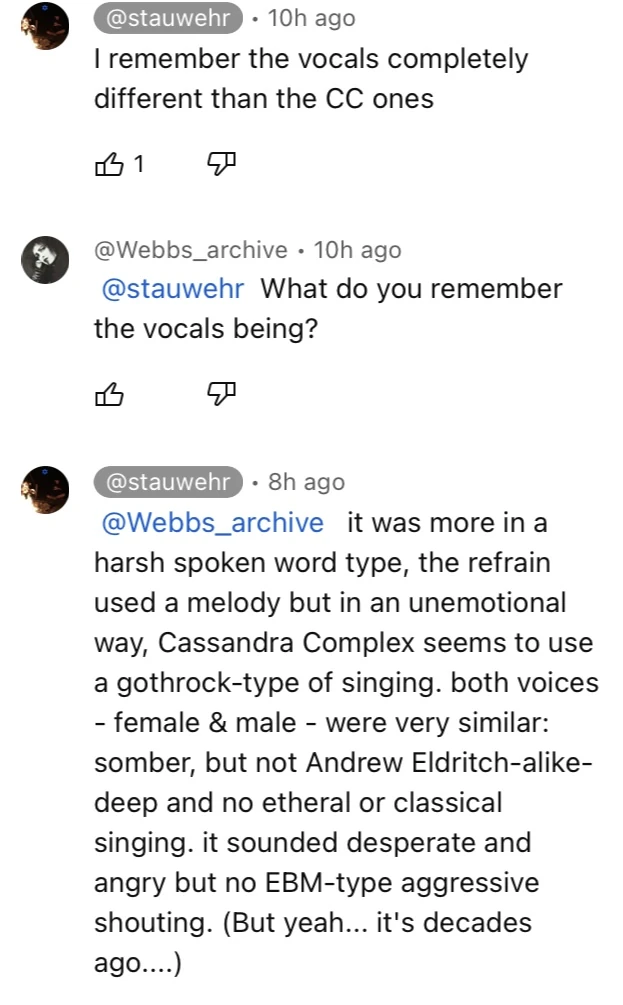Viewport: 623px width, 1005px height.
Task: Dislike the first comment about CC vocals
Action: point(220,164)
